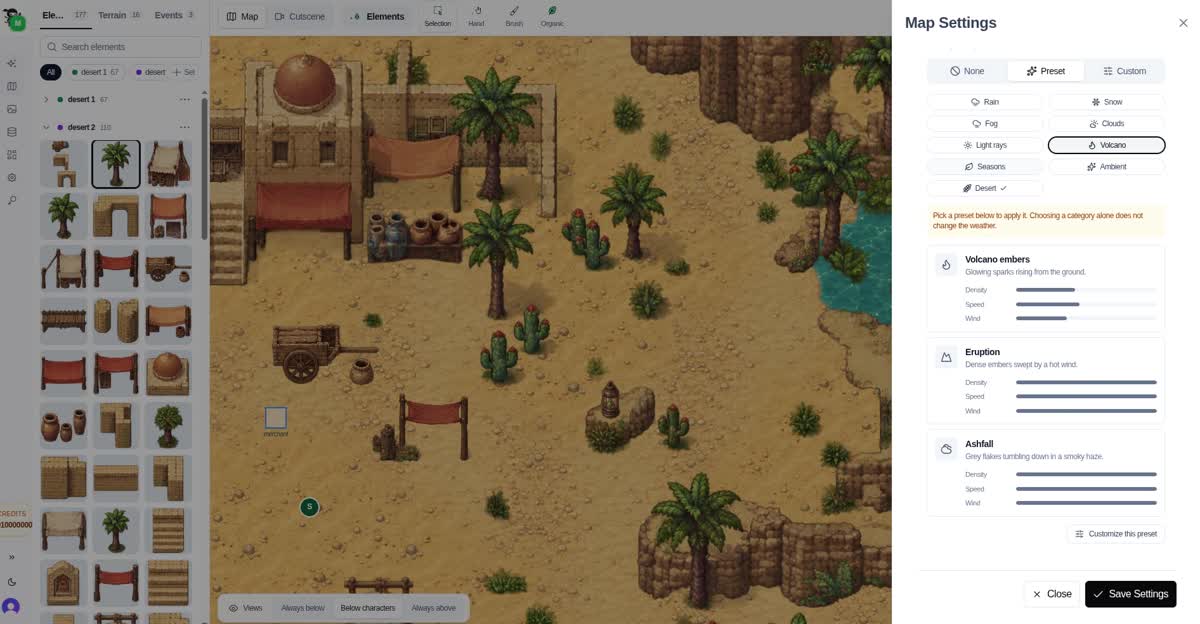Select the Hand tool
The width and height of the screenshot is (1200, 624).
pos(476,16)
